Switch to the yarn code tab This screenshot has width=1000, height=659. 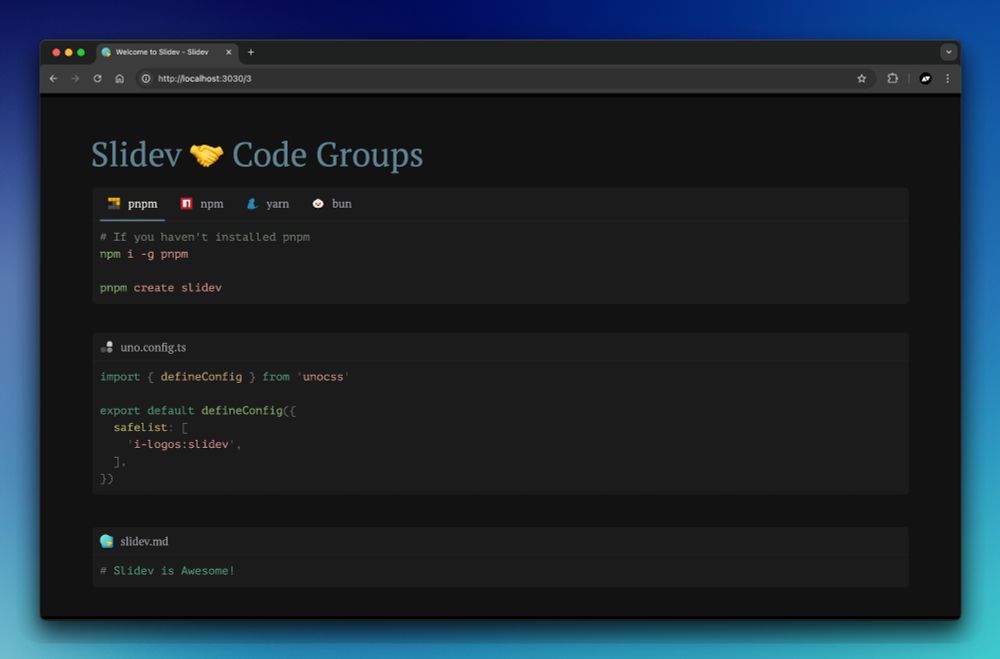tap(268, 204)
